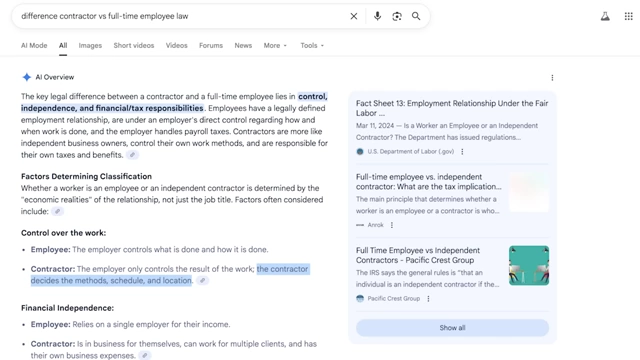Image resolution: width=640 pixels, height=360 pixels.
Task: Start voice search with the microphone icon
Action: (x=378, y=16)
